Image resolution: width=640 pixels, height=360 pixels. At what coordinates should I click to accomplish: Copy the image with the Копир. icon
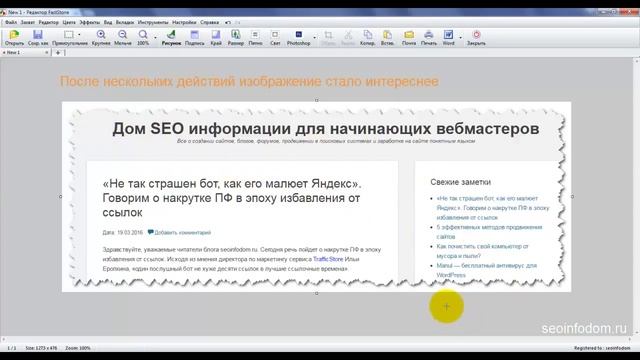coord(367,38)
